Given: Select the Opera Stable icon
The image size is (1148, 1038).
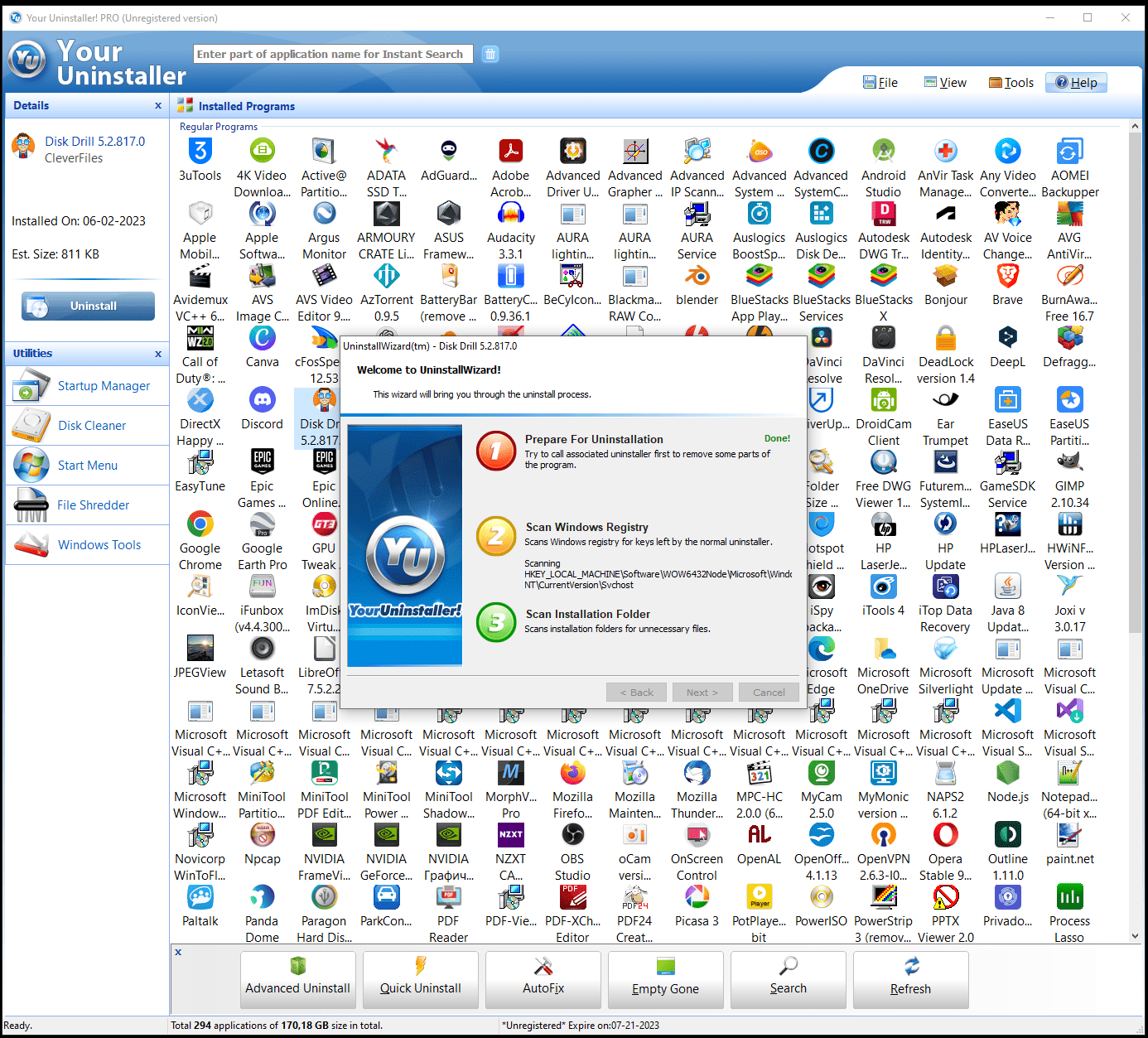Looking at the screenshot, I should tap(946, 835).
